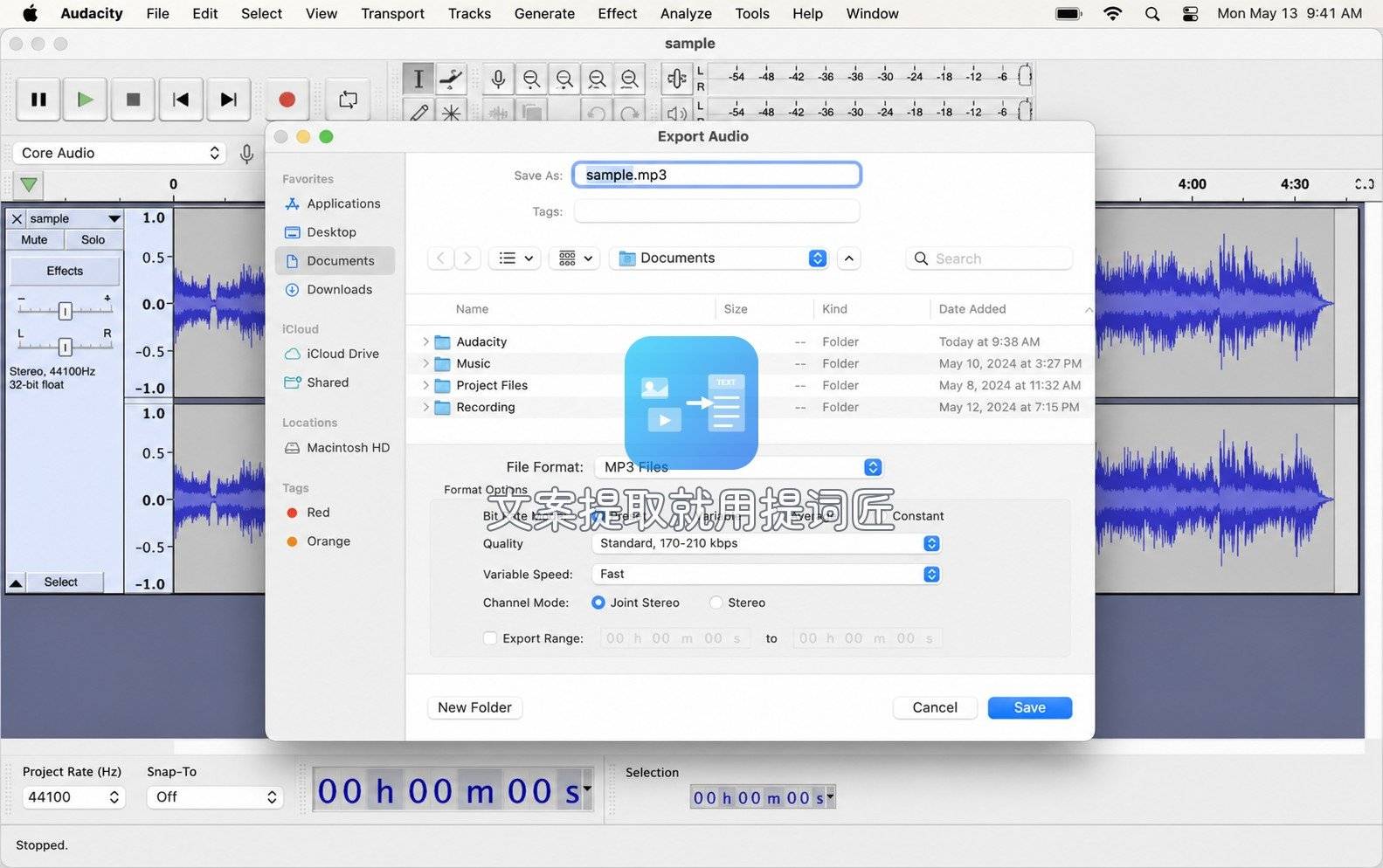Open the Analyze menu
The width and height of the screenshot is (1383, 868).
click(686, 13)
